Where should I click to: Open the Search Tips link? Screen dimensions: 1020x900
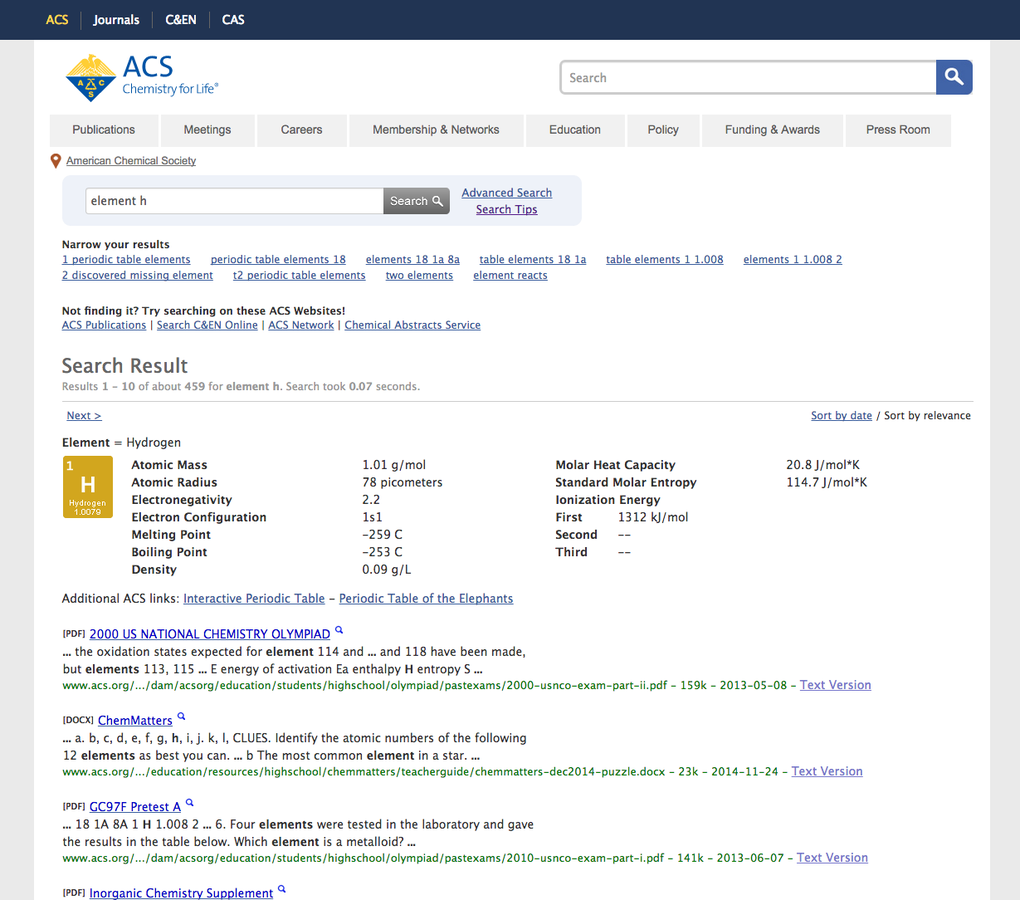coord(506,209)
